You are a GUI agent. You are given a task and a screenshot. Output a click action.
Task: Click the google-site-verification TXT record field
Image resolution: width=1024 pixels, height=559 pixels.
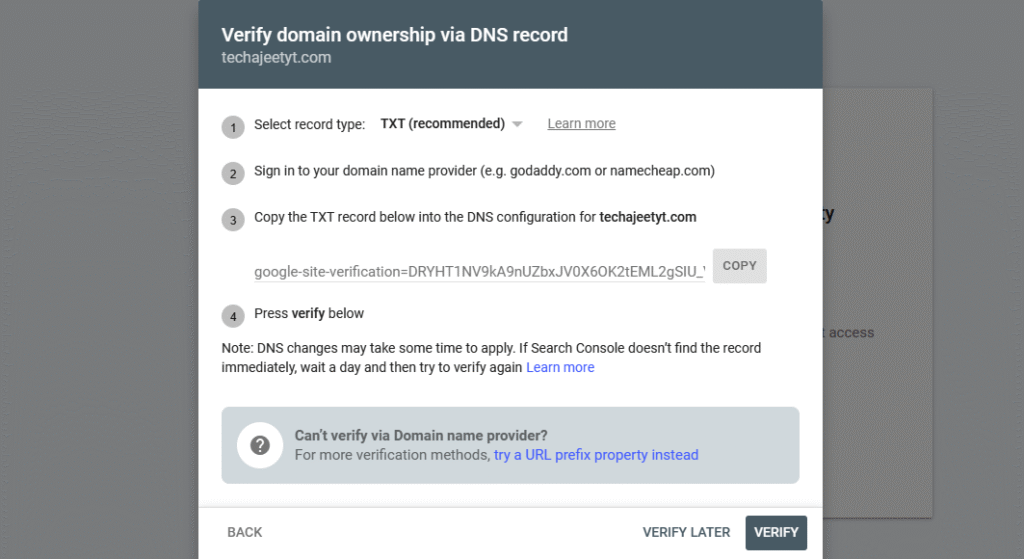tap(479, 271)
